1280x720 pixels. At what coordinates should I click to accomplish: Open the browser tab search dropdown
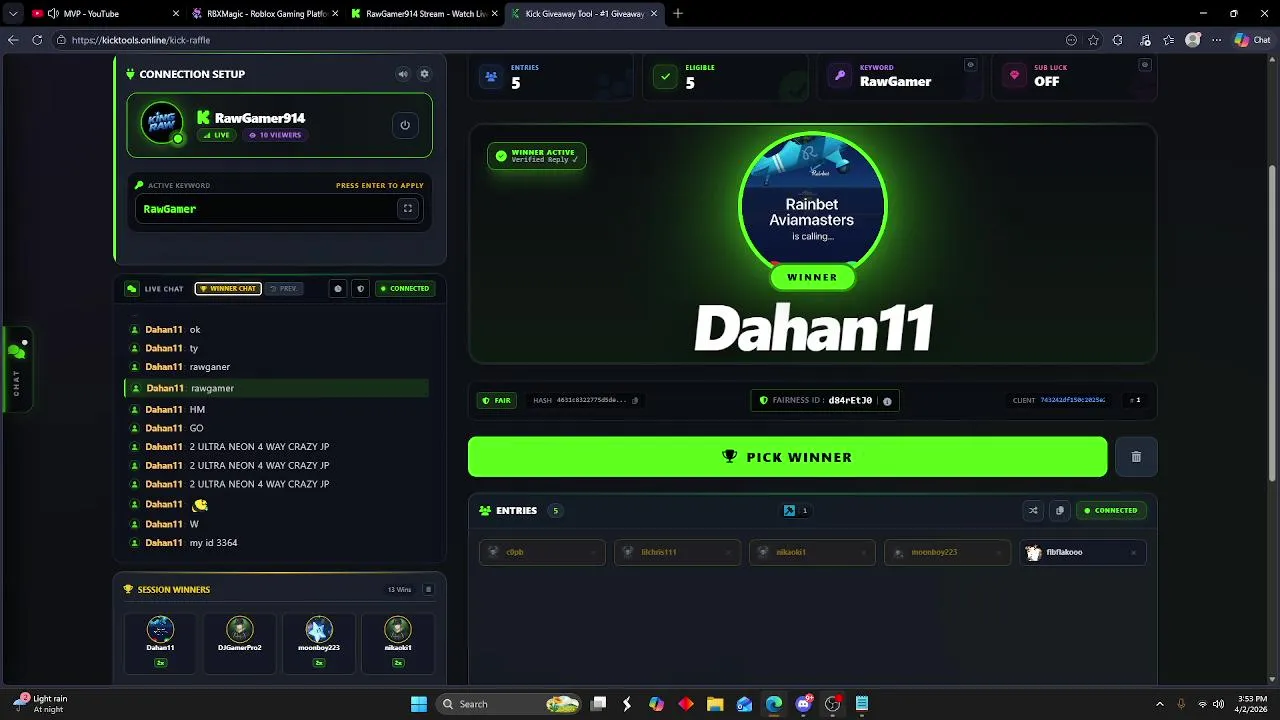tap(13, 14)
